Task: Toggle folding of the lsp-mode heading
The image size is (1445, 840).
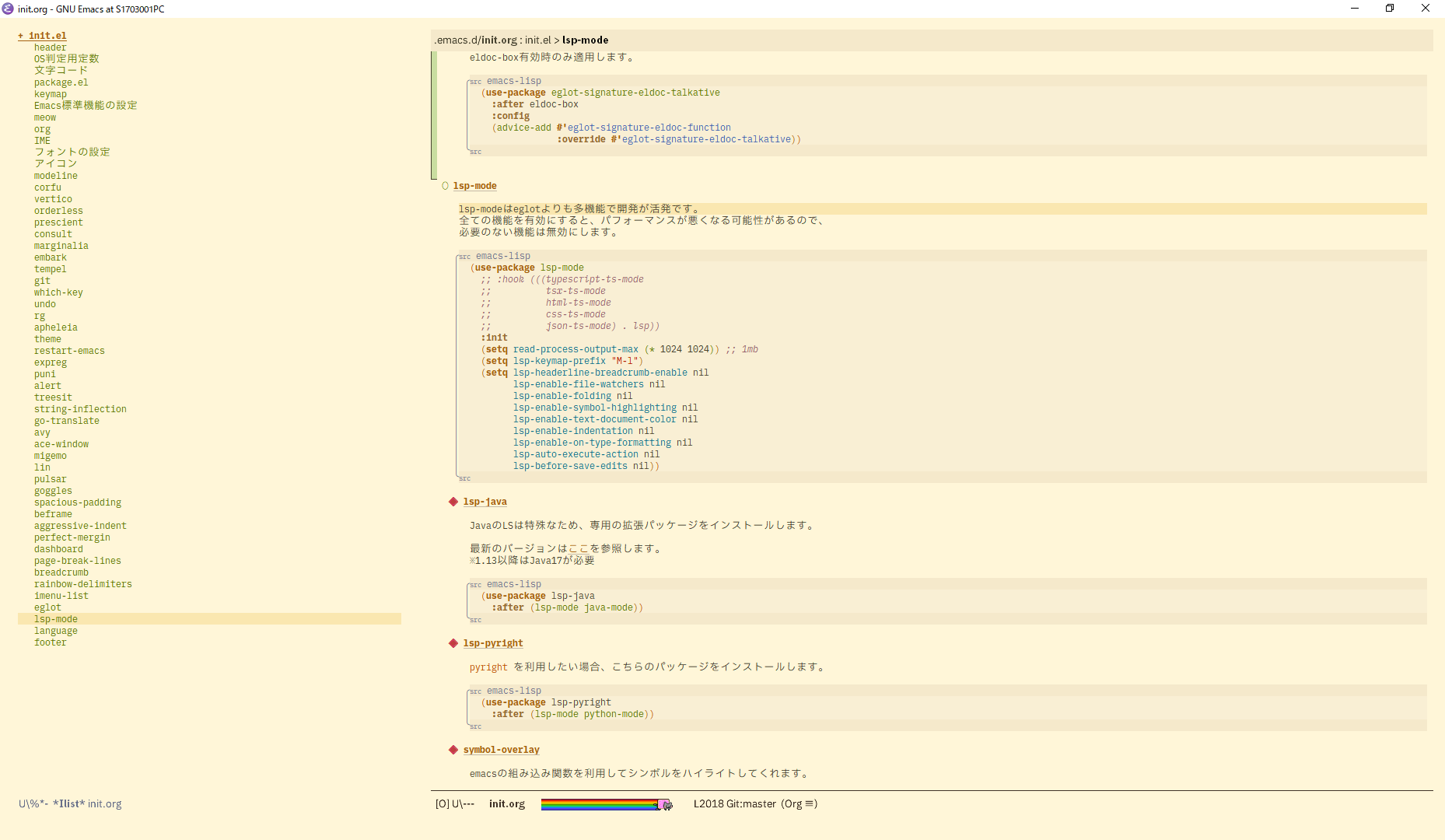Action: point(475,186)
